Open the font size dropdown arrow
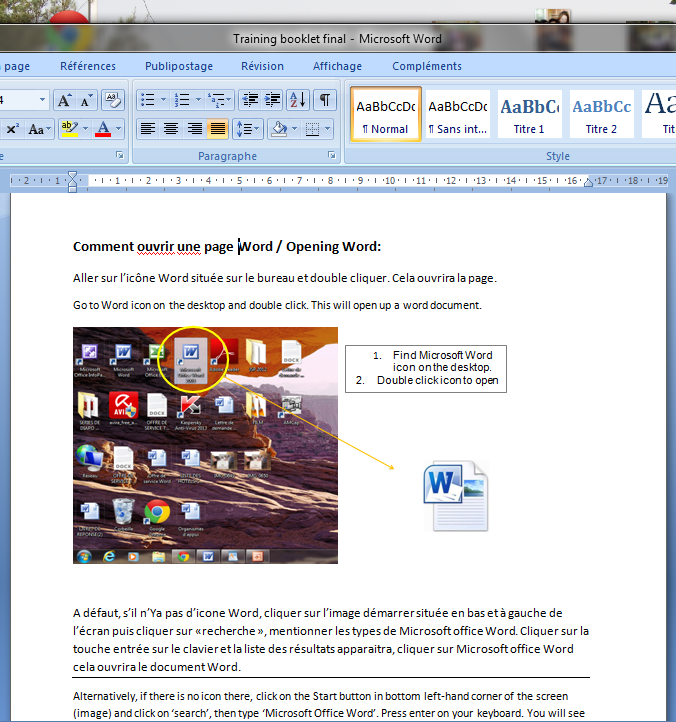676x722 pixels. (42, 100)
